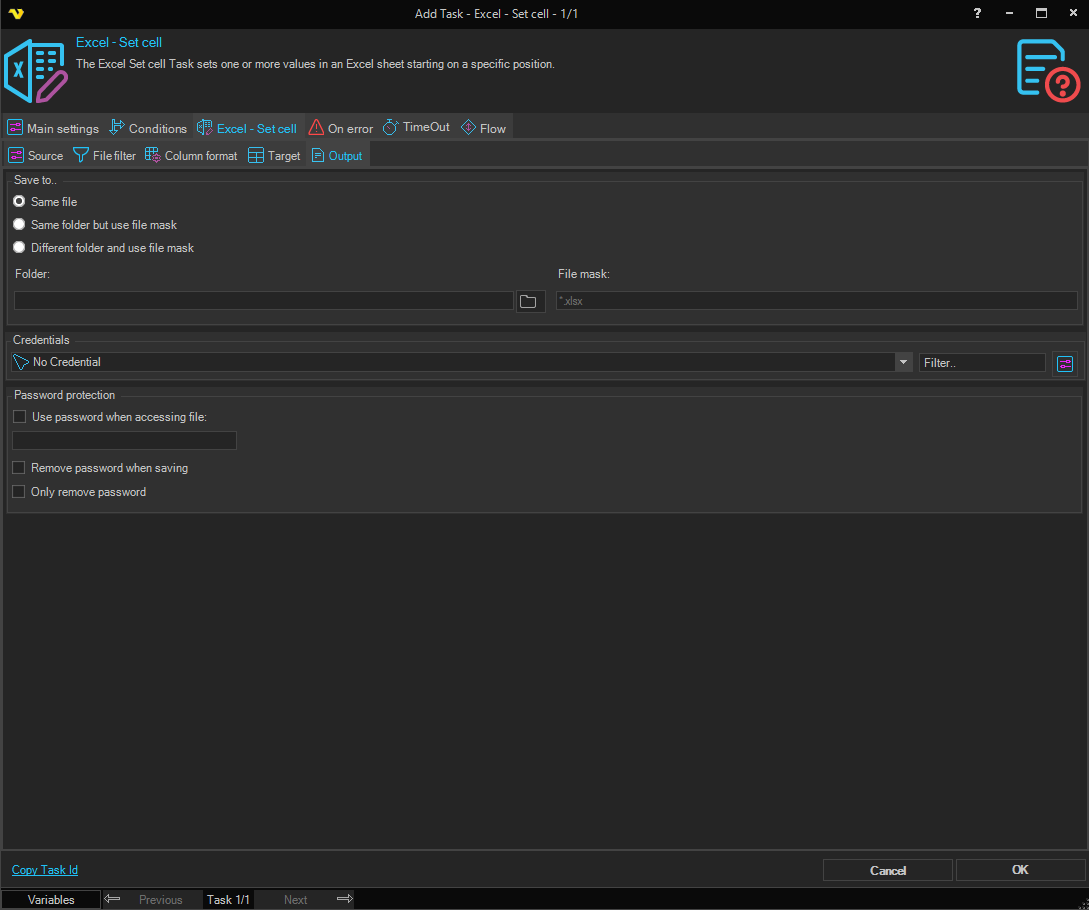This screenshot has width=1089, height=910.
Task: Click the help document icon at top right
Action: (x=1047, y=70)
